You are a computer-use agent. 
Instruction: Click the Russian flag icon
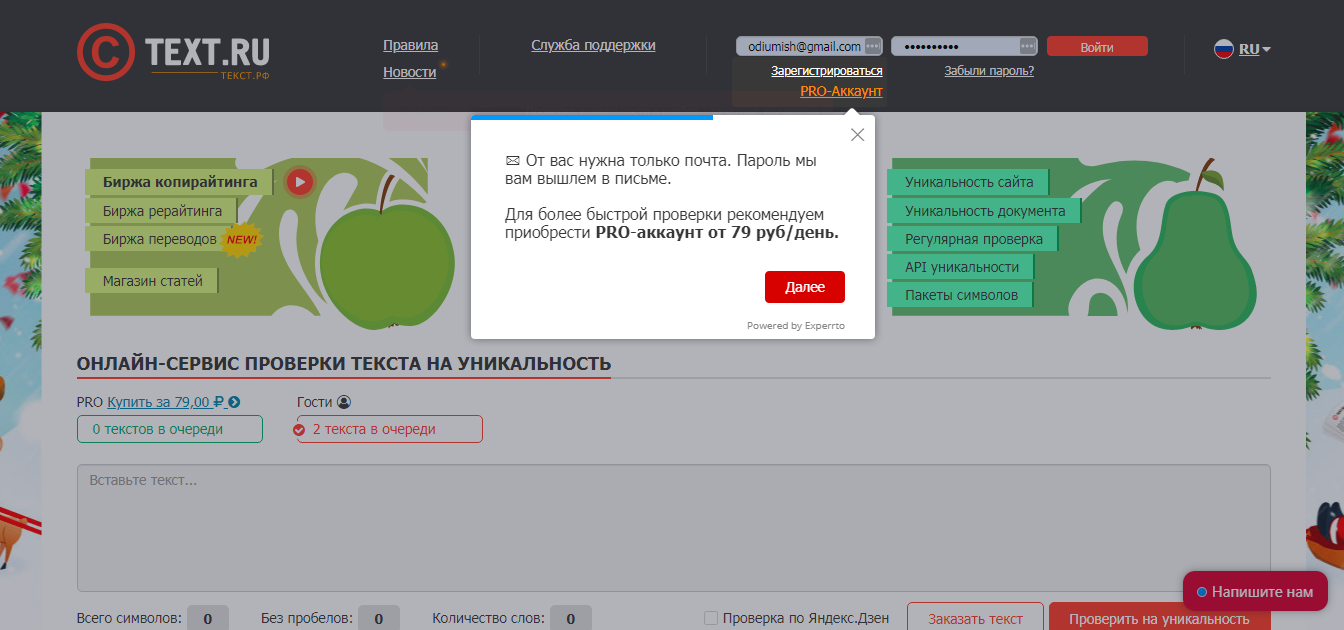click(x=1223, y=49)
